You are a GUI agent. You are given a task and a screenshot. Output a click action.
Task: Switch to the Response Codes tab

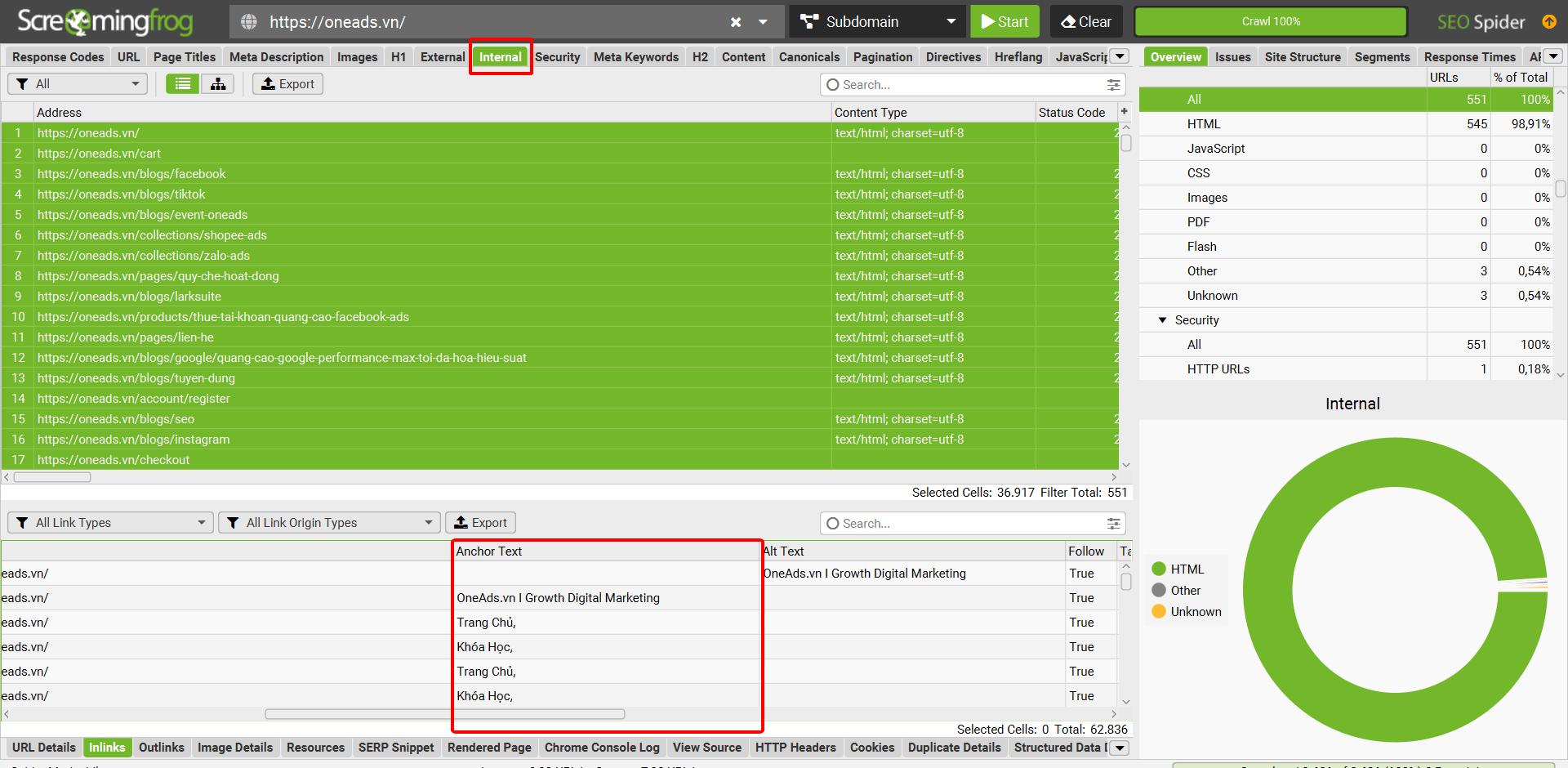(58, 56)
